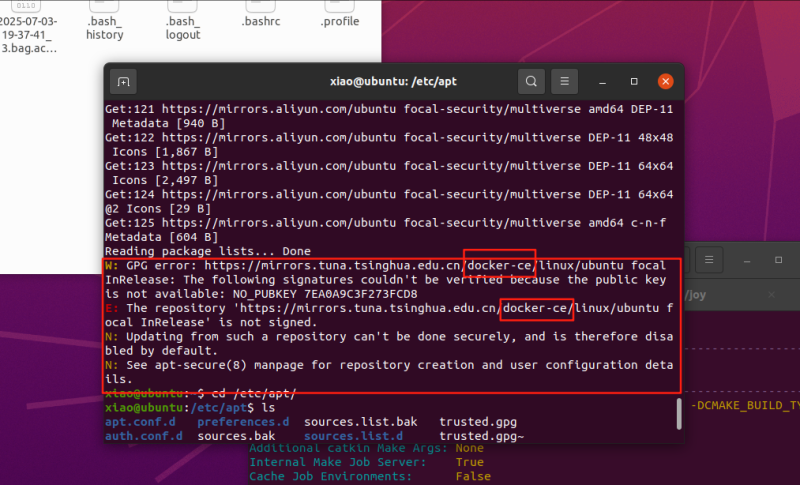Click the 'See apt-secure(8) manpage' note
Image resolution: width=800 pixels, height=485 pixels.
click(x=389, y=365)
